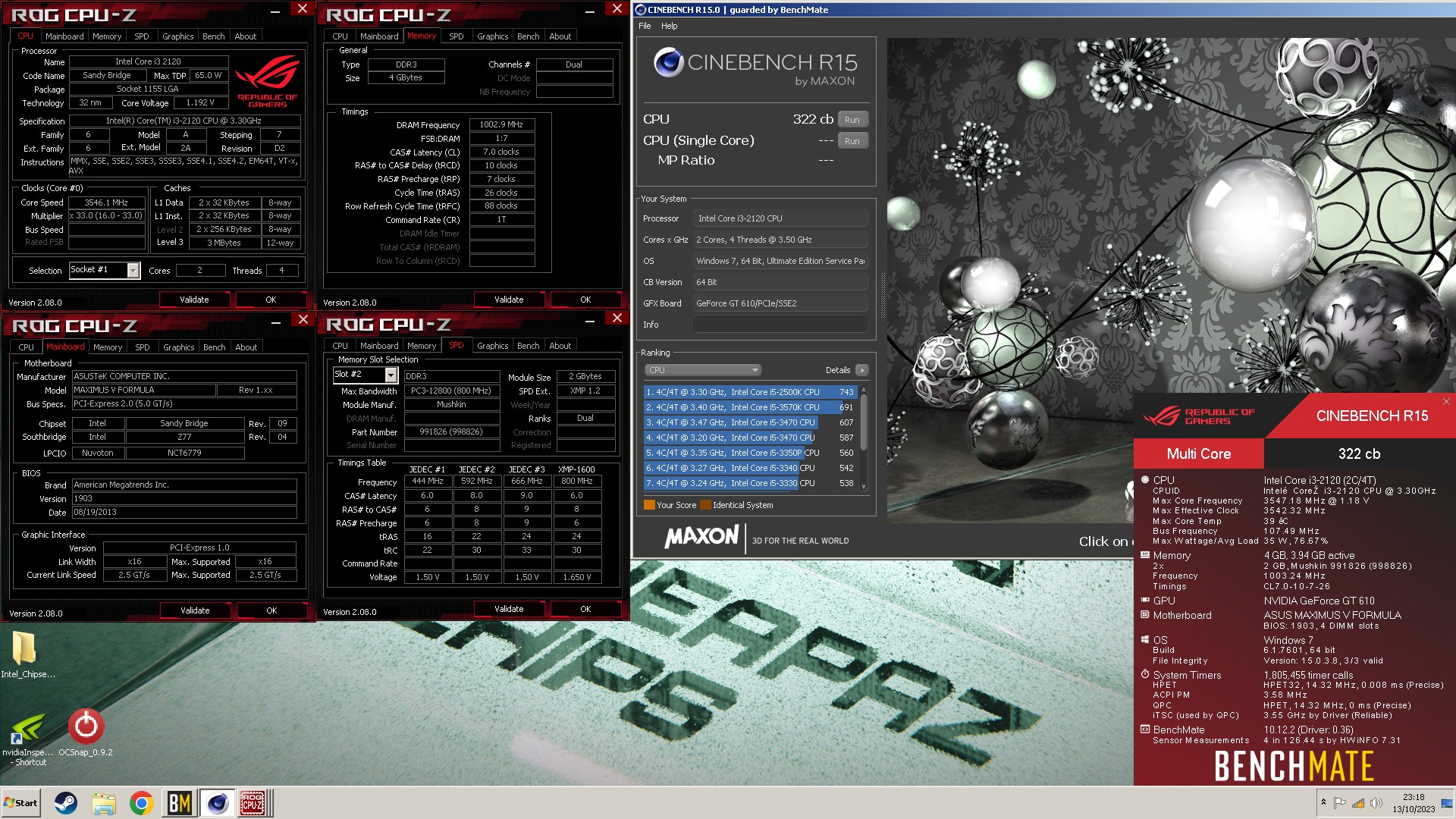
Task: Open CPU tab in SPD window
Action: tap(340, 346)
